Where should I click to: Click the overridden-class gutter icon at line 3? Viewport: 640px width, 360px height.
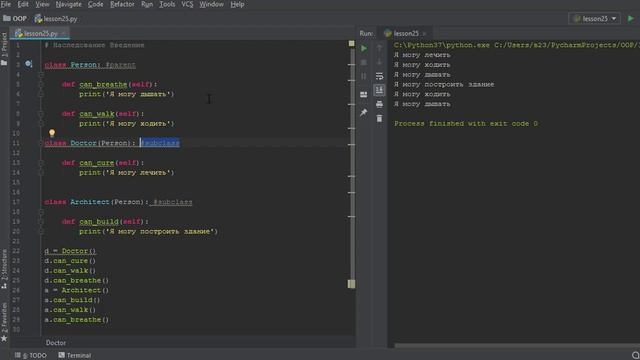pos(28,64)
